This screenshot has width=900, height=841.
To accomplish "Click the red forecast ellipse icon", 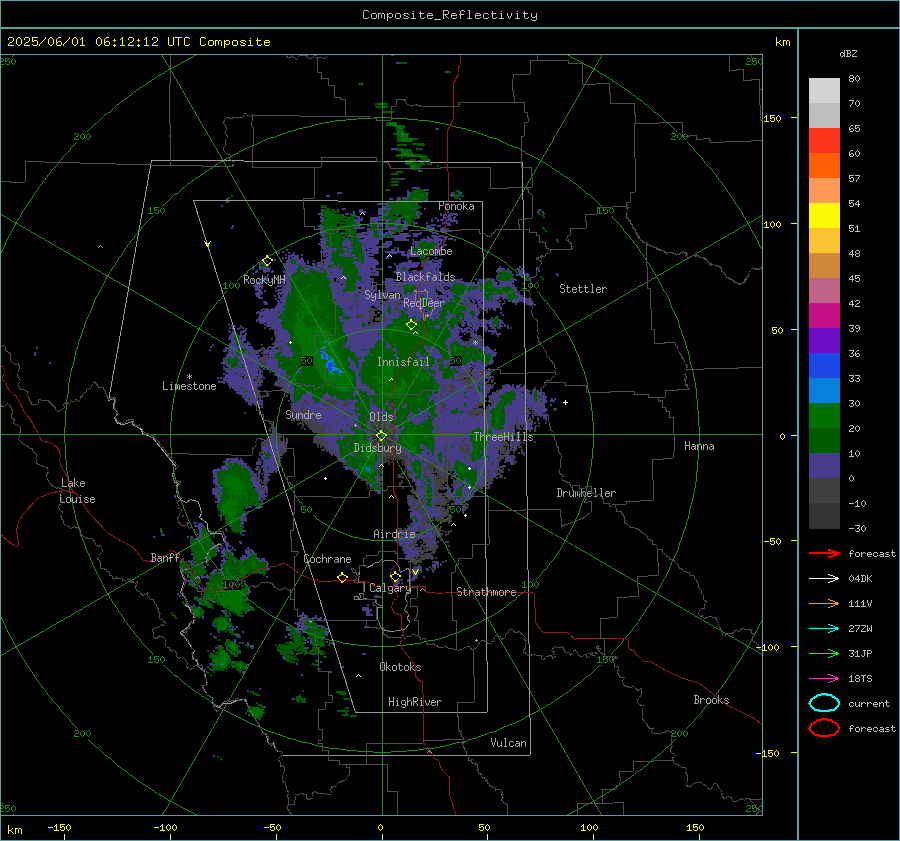I will pos(824,728).
